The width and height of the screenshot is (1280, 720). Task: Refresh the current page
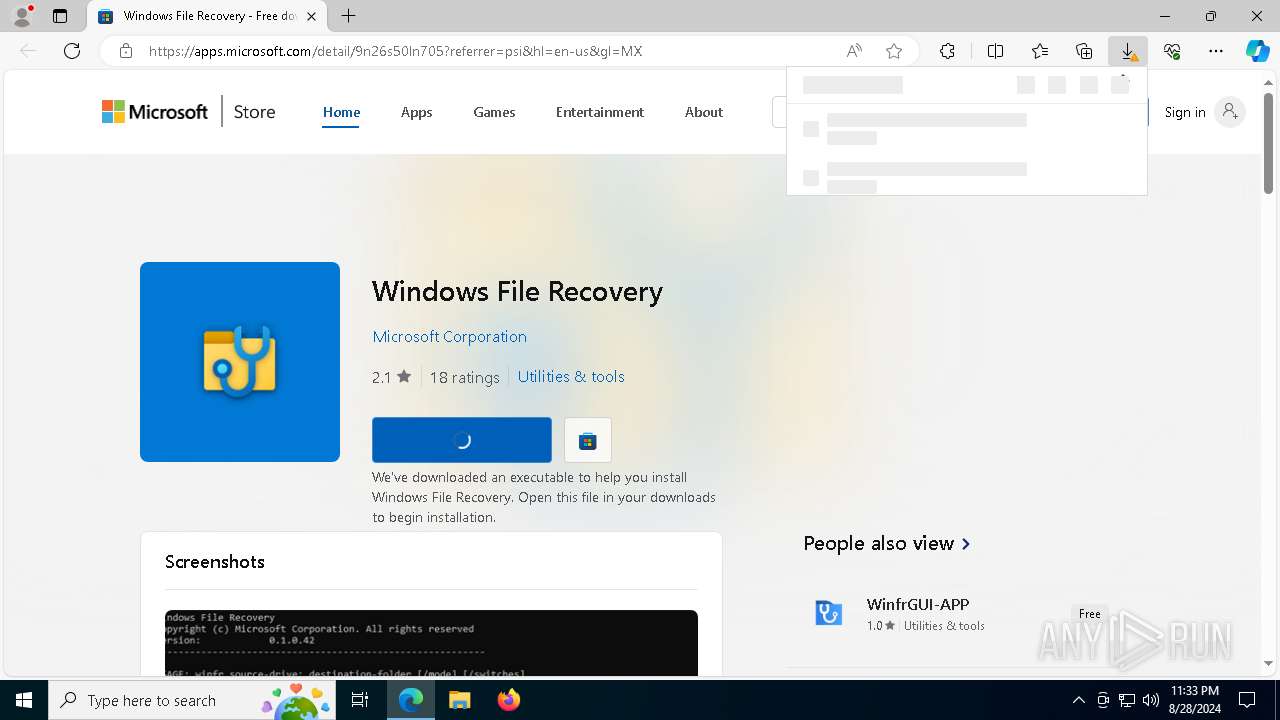(x=72, y=51)
